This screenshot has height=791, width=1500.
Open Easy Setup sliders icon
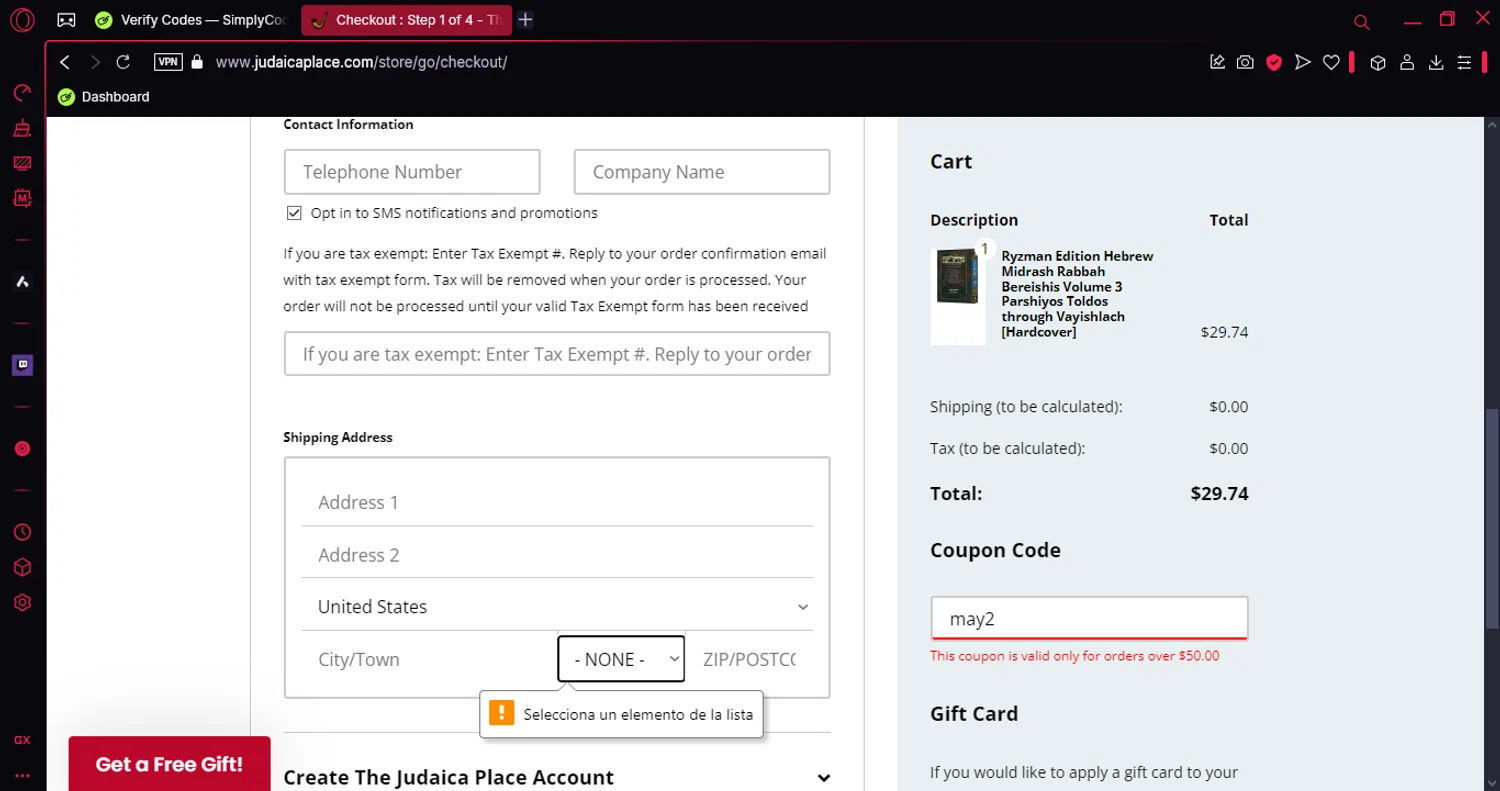(x=1464, y=62)
